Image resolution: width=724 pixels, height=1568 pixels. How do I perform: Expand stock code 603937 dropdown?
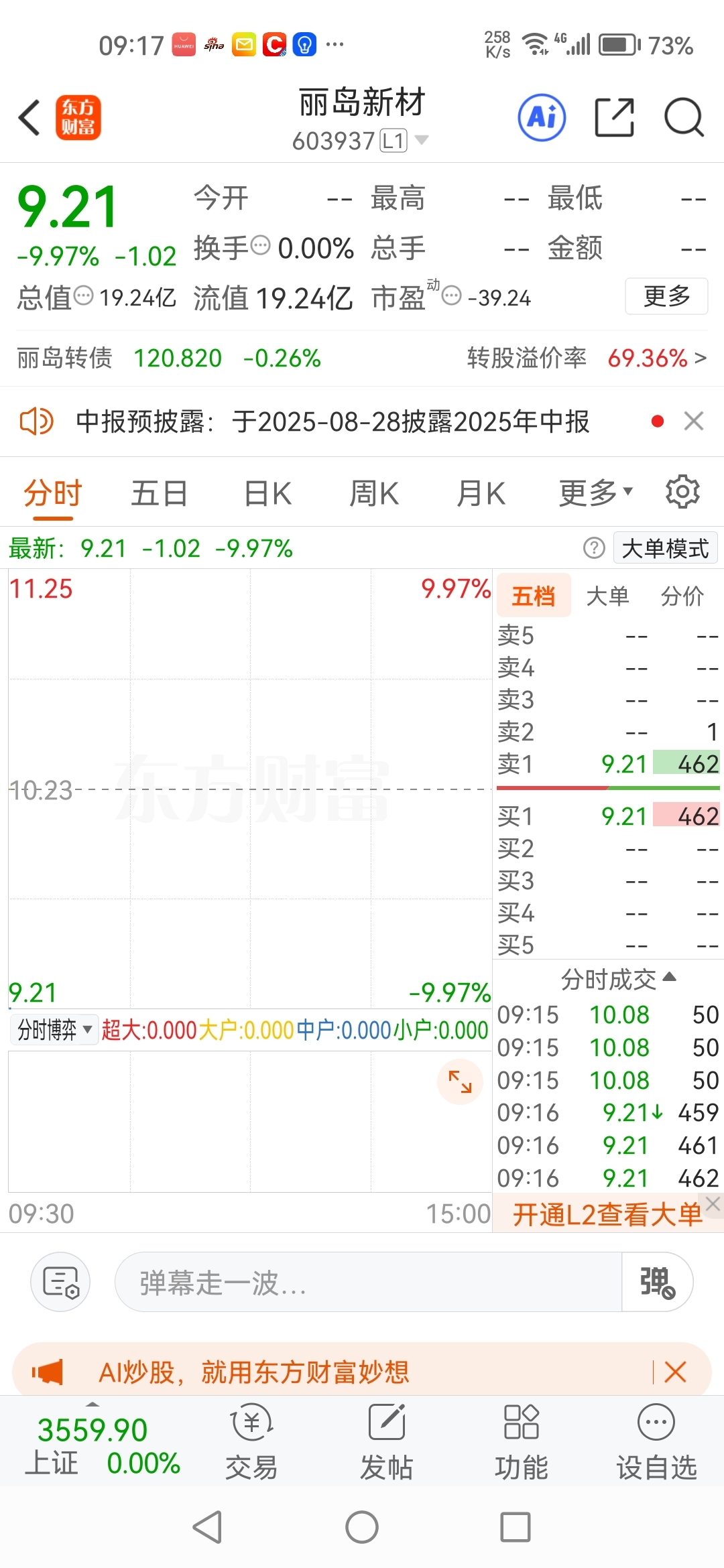422,139
